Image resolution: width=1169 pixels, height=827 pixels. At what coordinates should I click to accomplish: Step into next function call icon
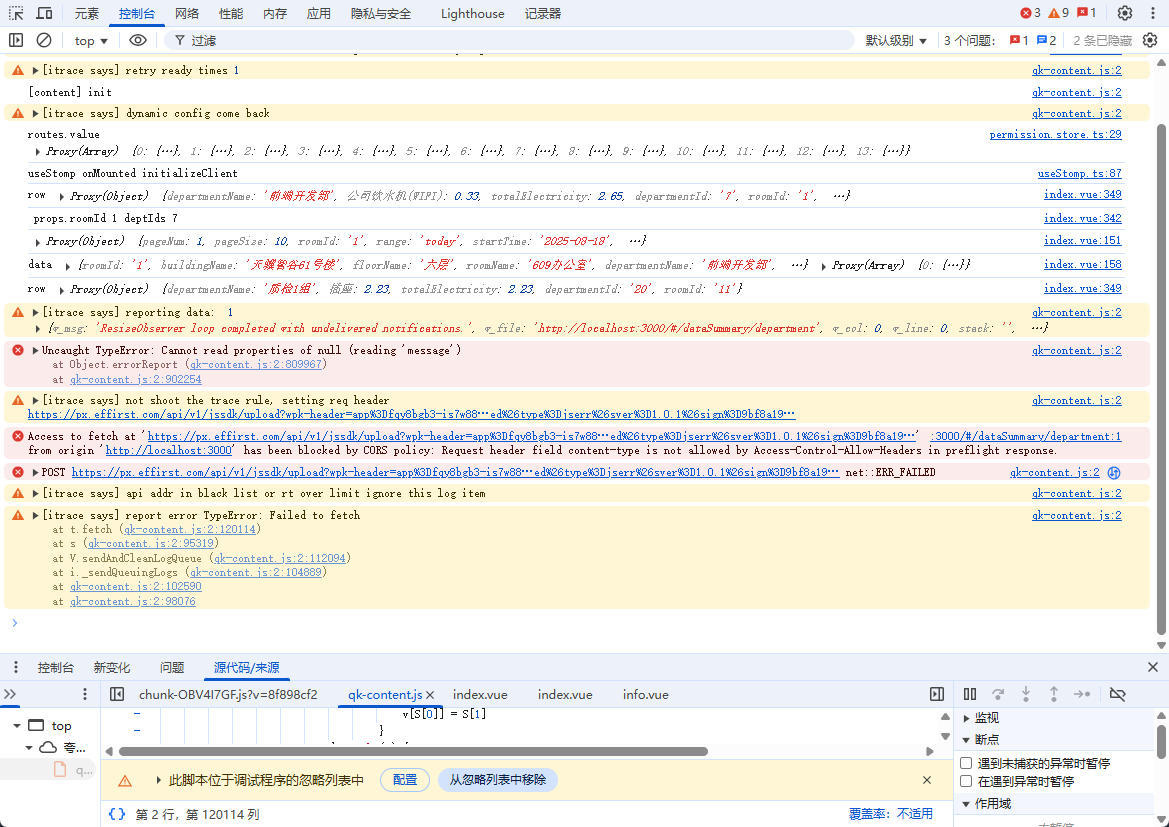tap(1026, 694)
